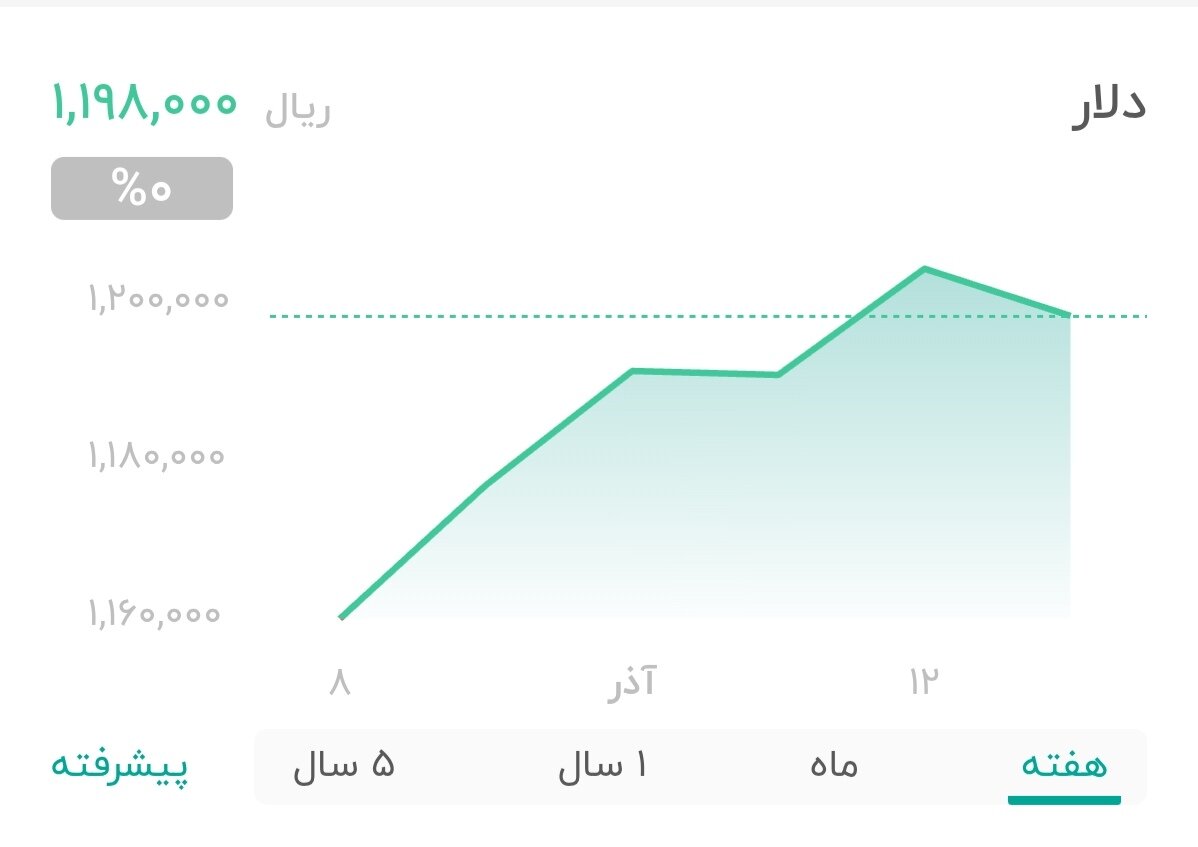The height and width of the screenshot is (847, 1198).
Task: Click the 1,160,000 y-axis label
Action: coord(153,613)
